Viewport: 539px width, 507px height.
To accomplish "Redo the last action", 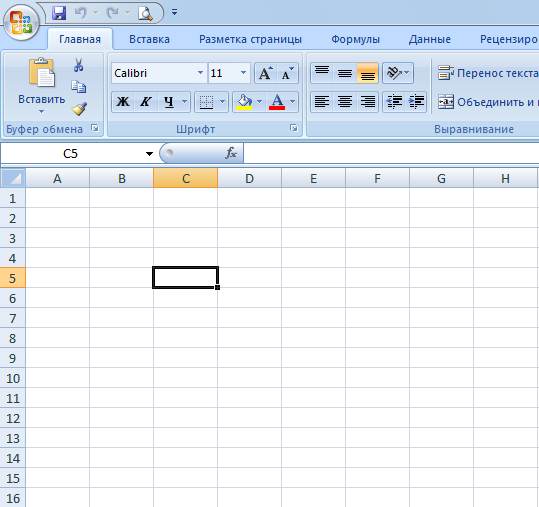I will click(112, 13).
